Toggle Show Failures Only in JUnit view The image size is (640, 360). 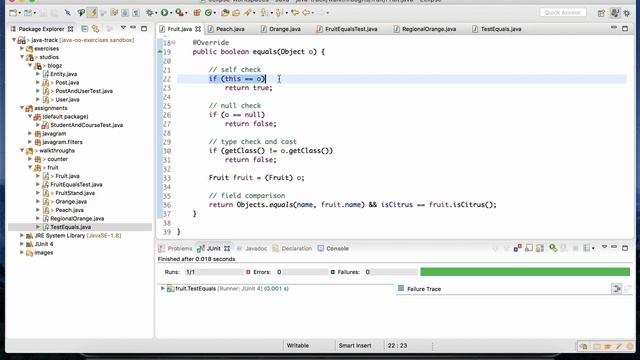coord(518,248)
